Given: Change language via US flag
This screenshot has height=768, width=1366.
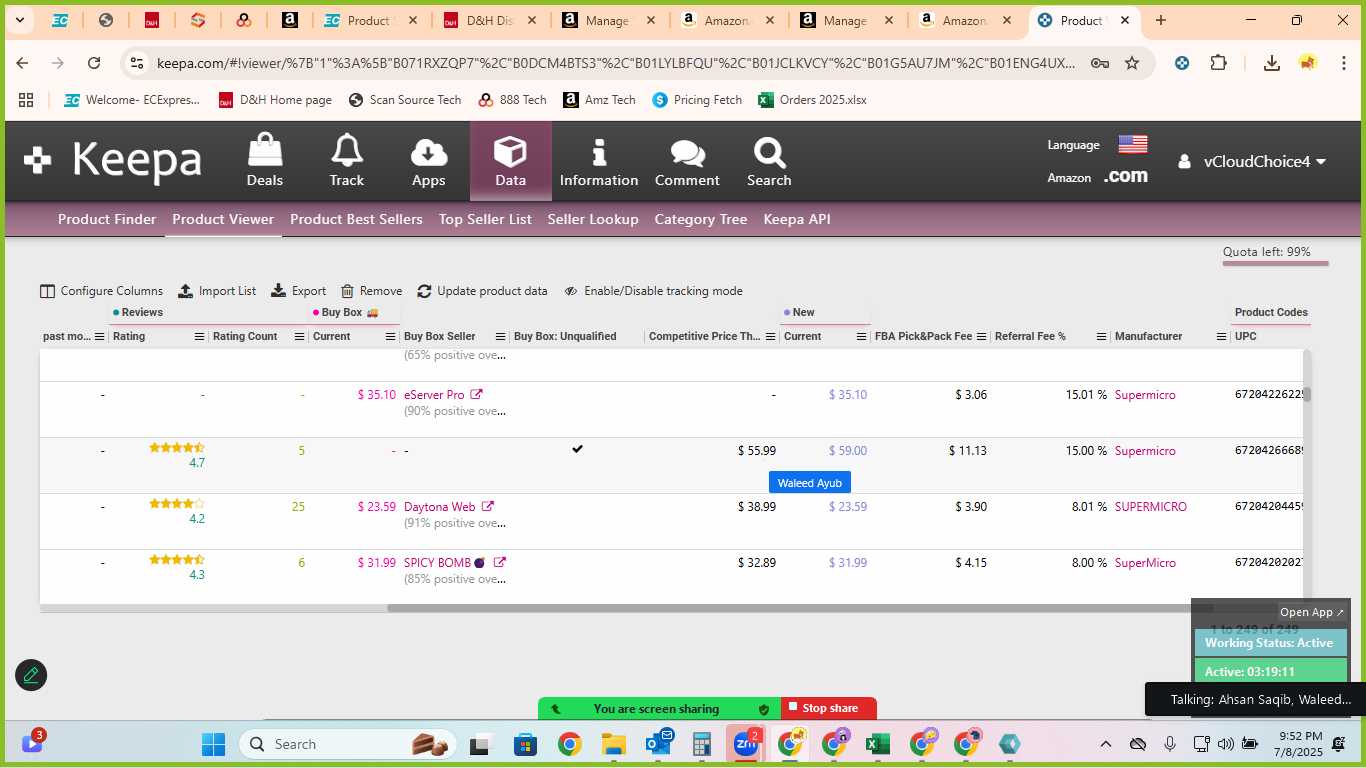Looking at the screenshot, I should [x=1132, y=145].
